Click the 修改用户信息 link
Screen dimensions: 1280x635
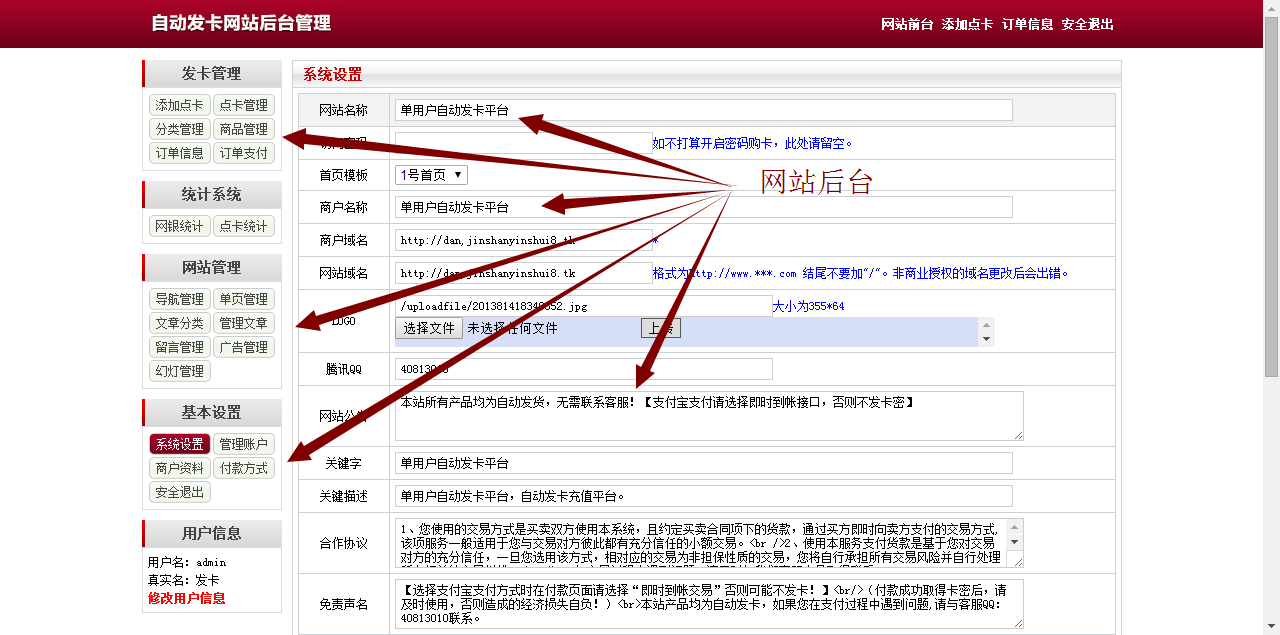pyautogui.click(x=187, y=598)
